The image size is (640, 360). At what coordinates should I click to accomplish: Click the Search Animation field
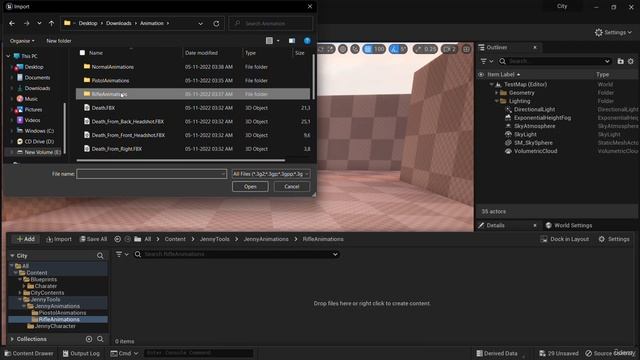click(271, 23)
